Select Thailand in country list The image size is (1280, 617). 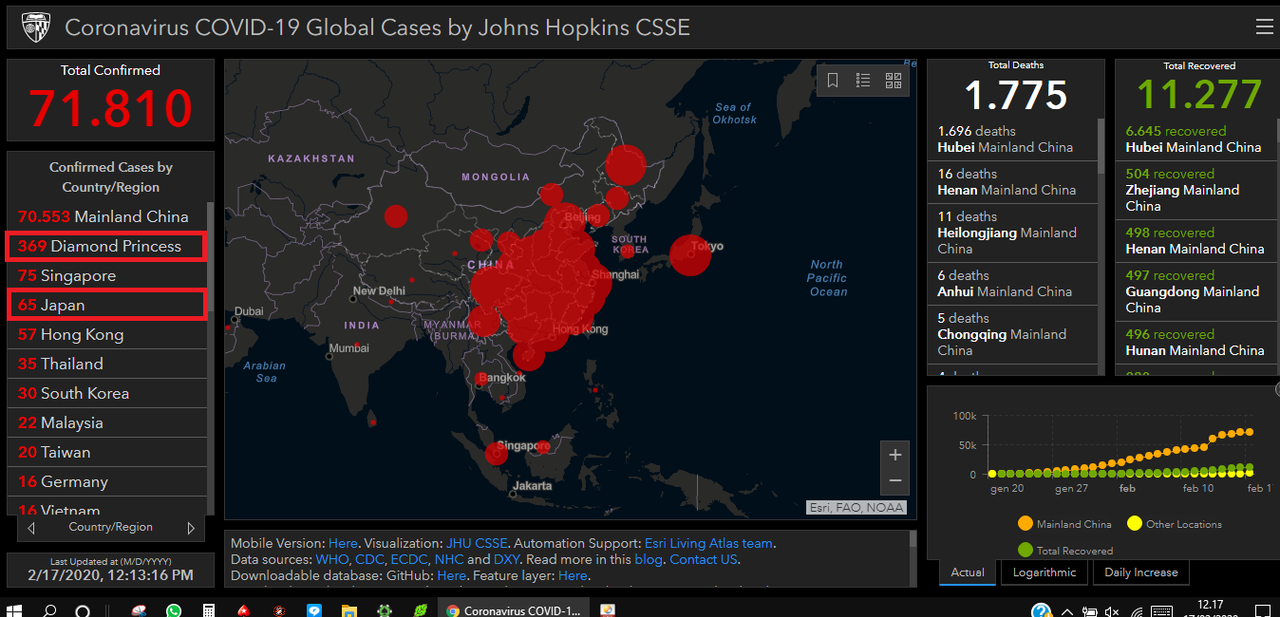point(107,364)
